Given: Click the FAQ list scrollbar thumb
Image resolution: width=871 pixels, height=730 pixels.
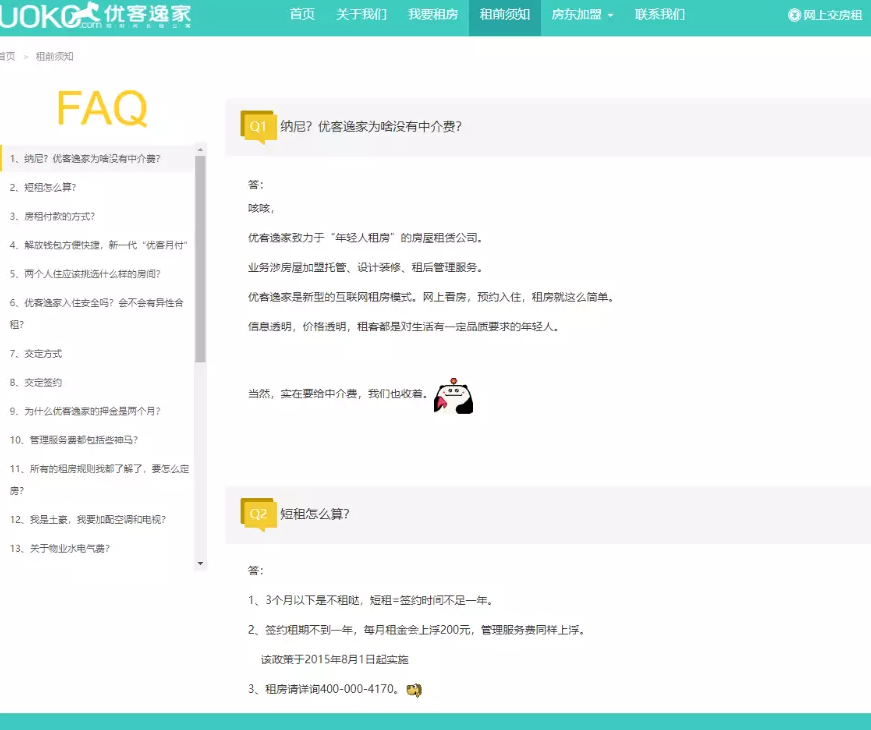Looking at the screenshot, I should pyautogui.click(x=200, y=260).
